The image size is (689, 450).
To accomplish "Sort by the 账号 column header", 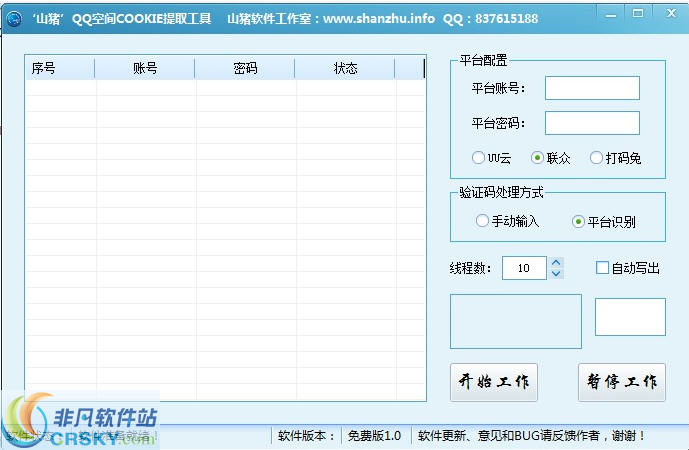I will [x=145, y=68].
